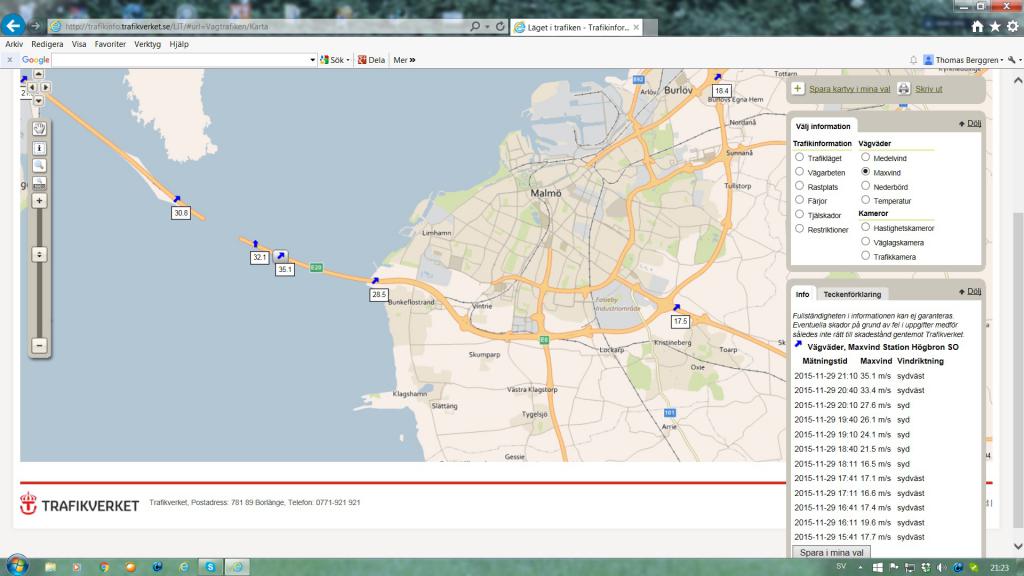The image size is (1024, 576).
Task: Click the map zoom-out minus button
Action: click(39, 345)
